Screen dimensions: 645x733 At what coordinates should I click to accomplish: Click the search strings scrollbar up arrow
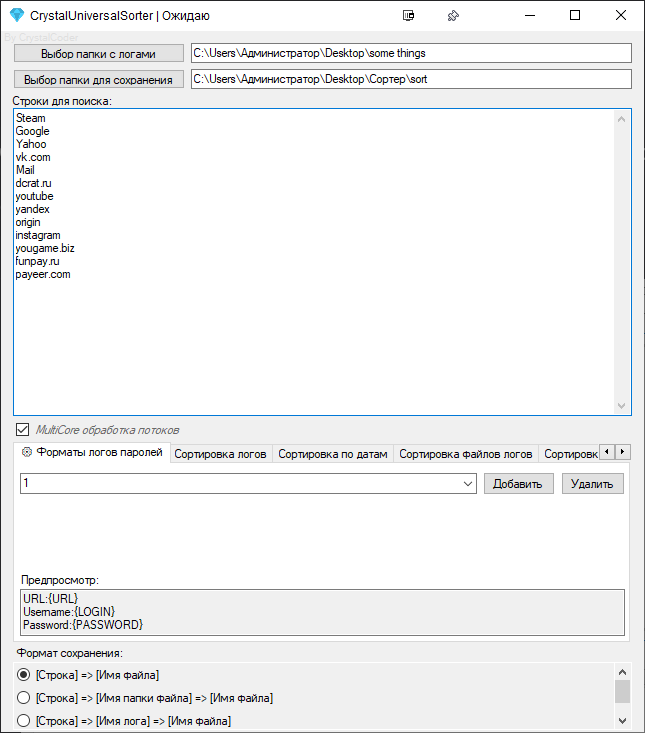(x=621, y=119)
